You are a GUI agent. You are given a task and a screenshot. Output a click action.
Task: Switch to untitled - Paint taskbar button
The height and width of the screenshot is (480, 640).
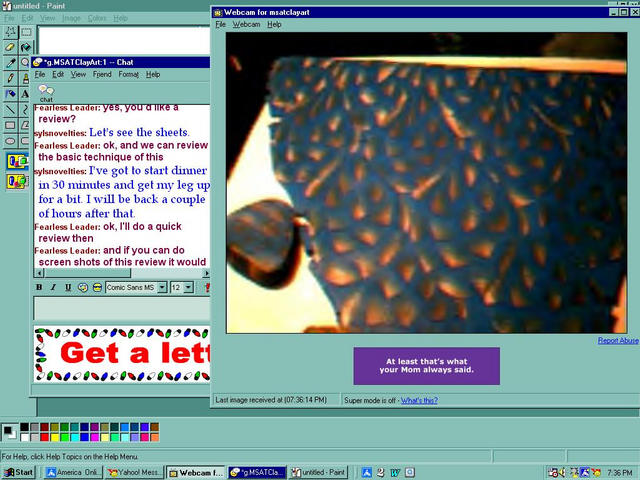click(x=319, y=473)
